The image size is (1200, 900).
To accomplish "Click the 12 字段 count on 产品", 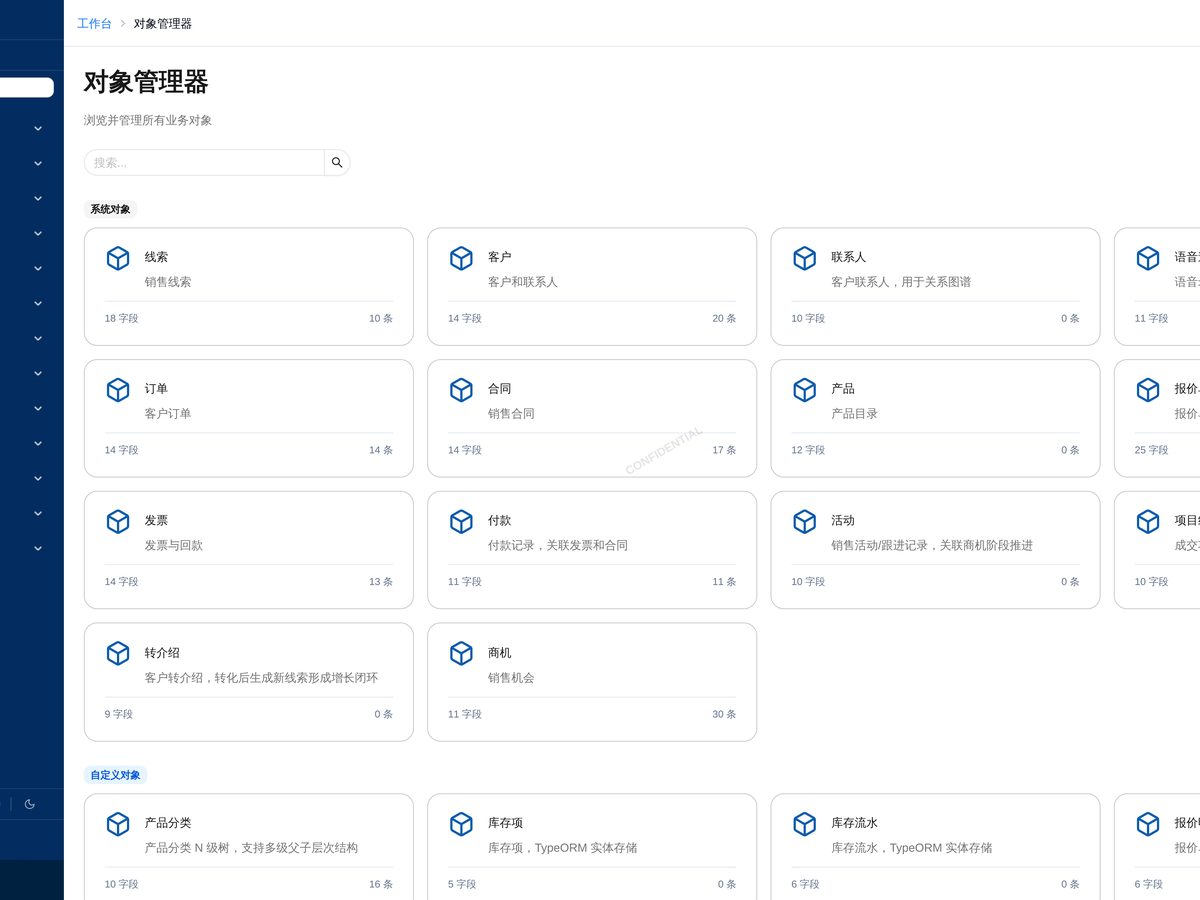I will click(x=808, y=450).
